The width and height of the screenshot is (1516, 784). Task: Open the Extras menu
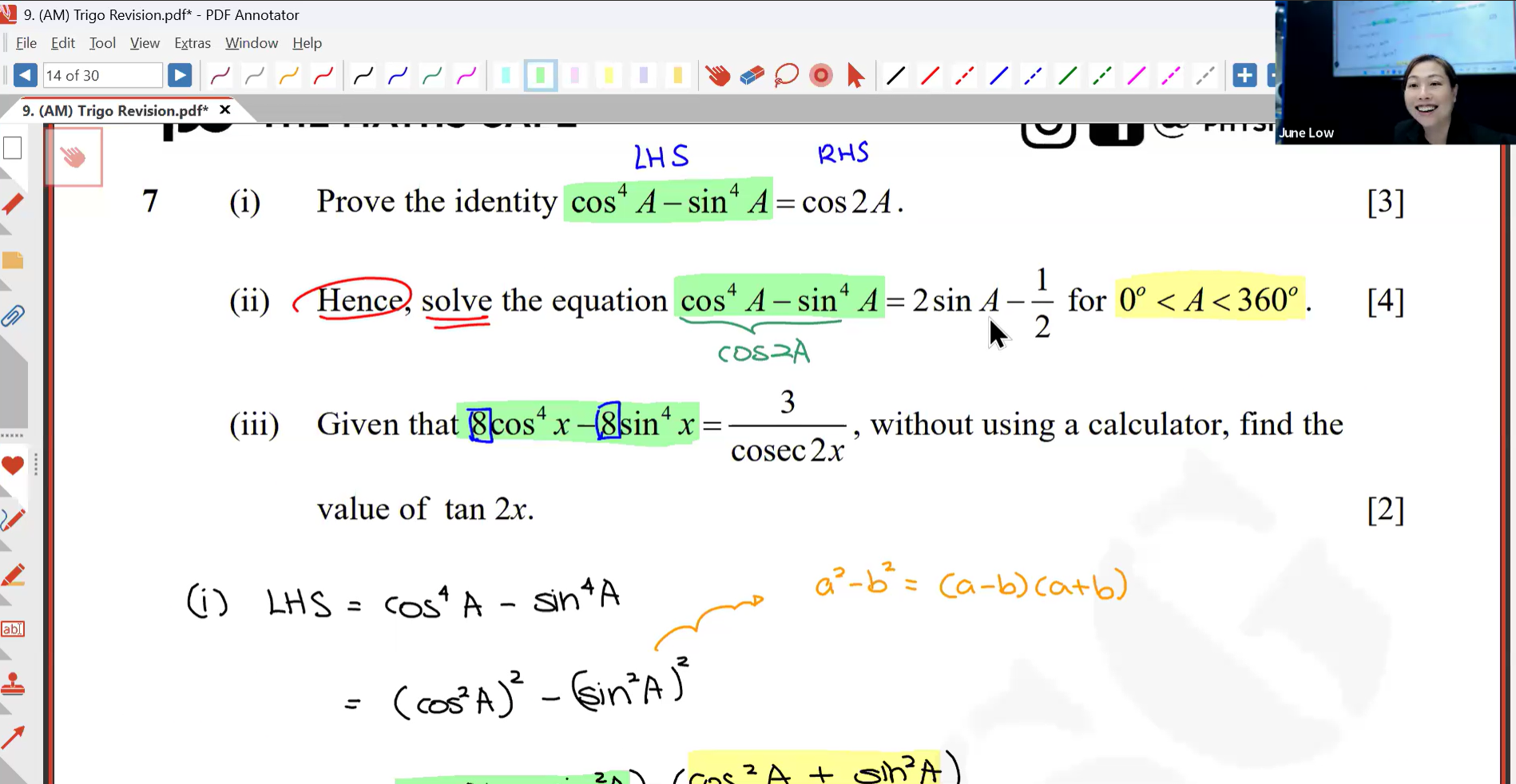[x=192, y=43]
